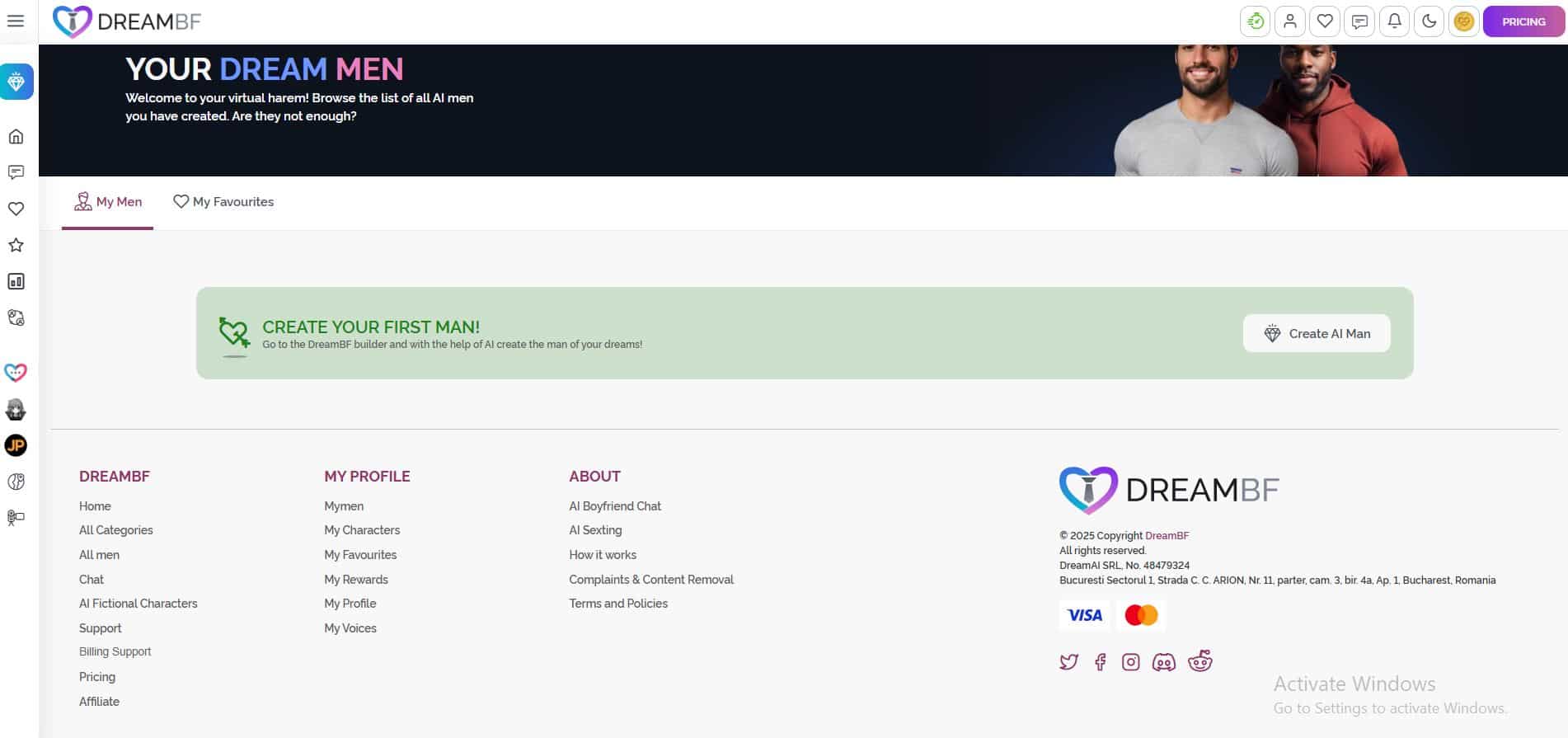Open the Discord icon in the footer
The width and height of the screenshot is (1568, 738).
click(1164, 662)
